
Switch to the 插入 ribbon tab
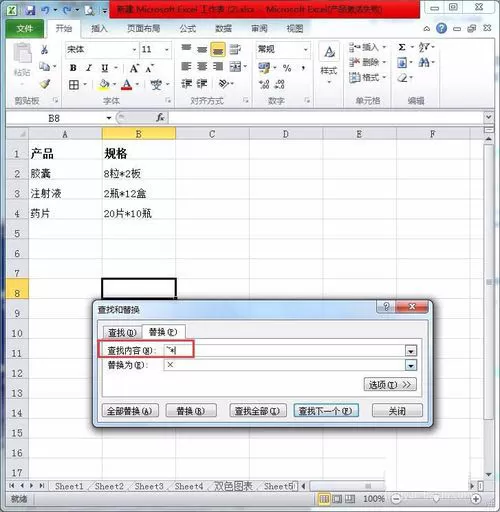click(x=99, y=29)
